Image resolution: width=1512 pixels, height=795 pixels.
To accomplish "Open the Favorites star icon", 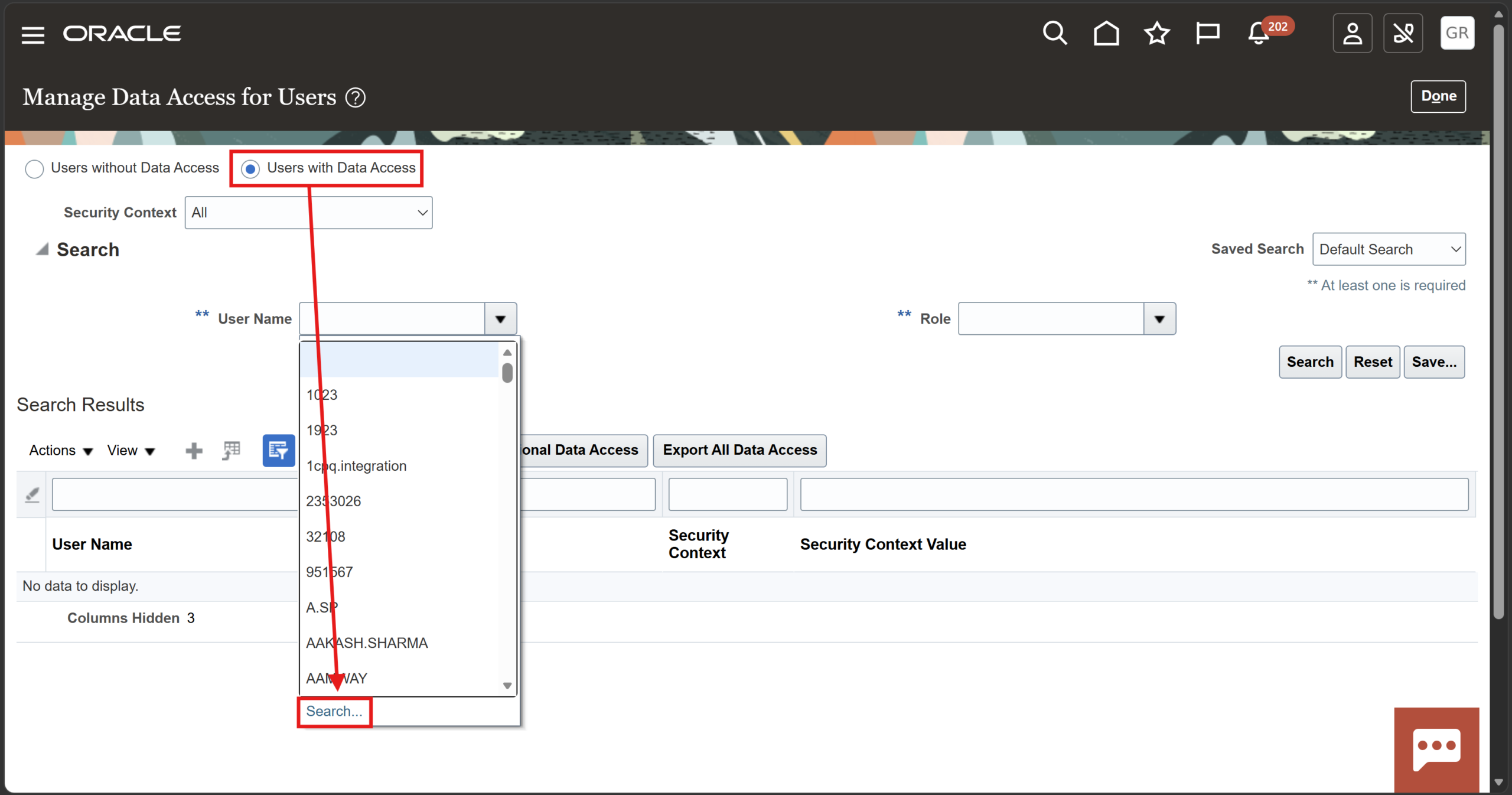I will pyautogui.click(x=1156, y=33).
